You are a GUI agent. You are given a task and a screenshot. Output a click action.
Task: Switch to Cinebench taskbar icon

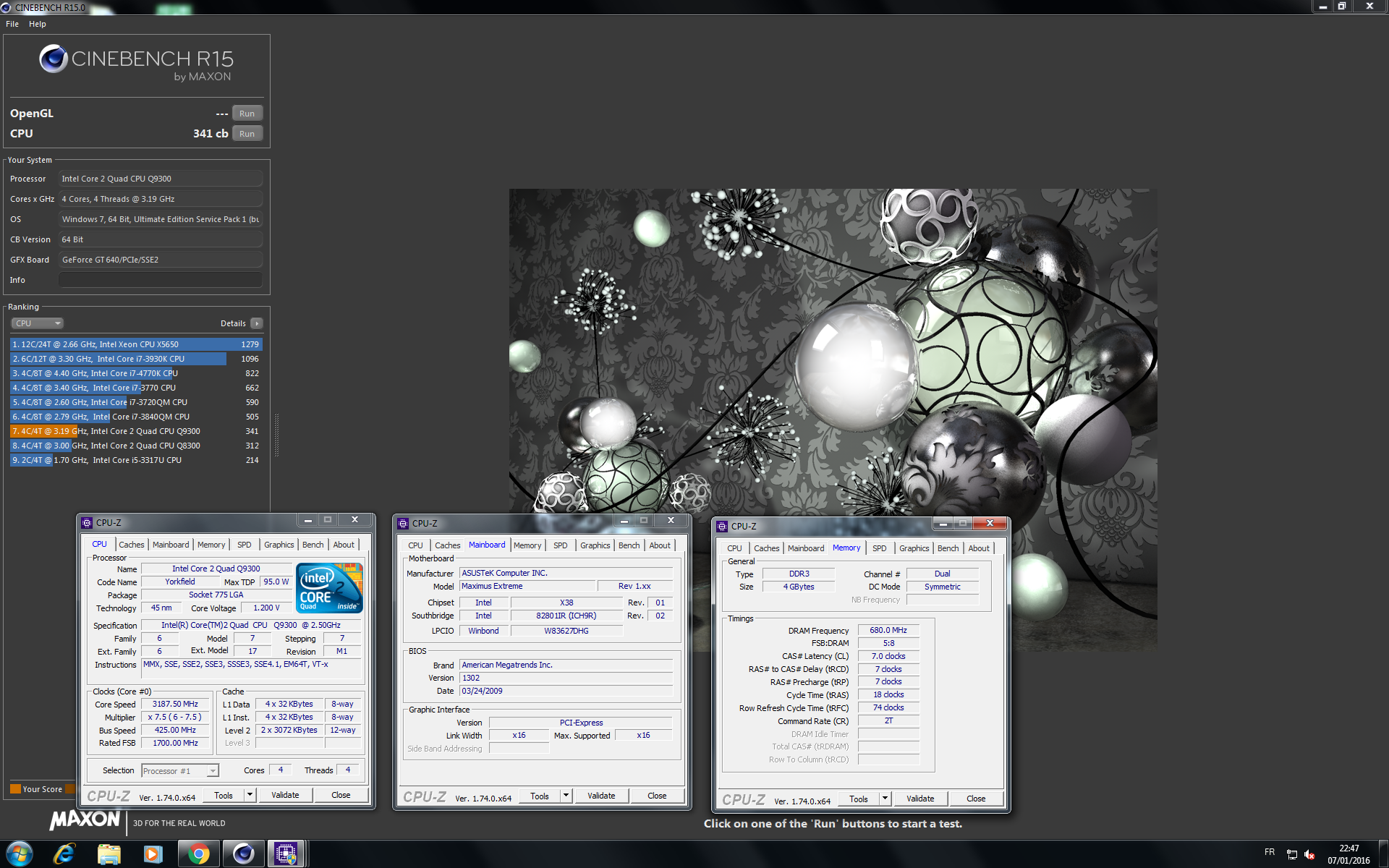(x=243, y=854)
